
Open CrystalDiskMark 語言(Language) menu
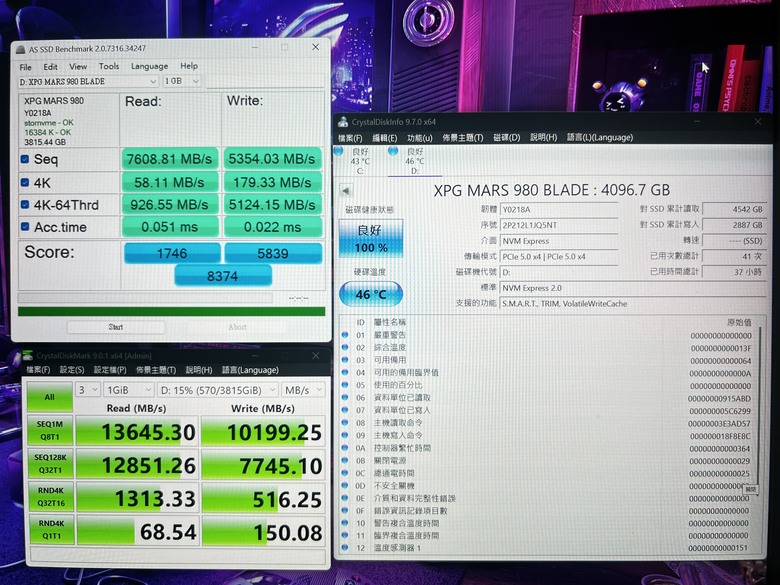pos(250,370)
